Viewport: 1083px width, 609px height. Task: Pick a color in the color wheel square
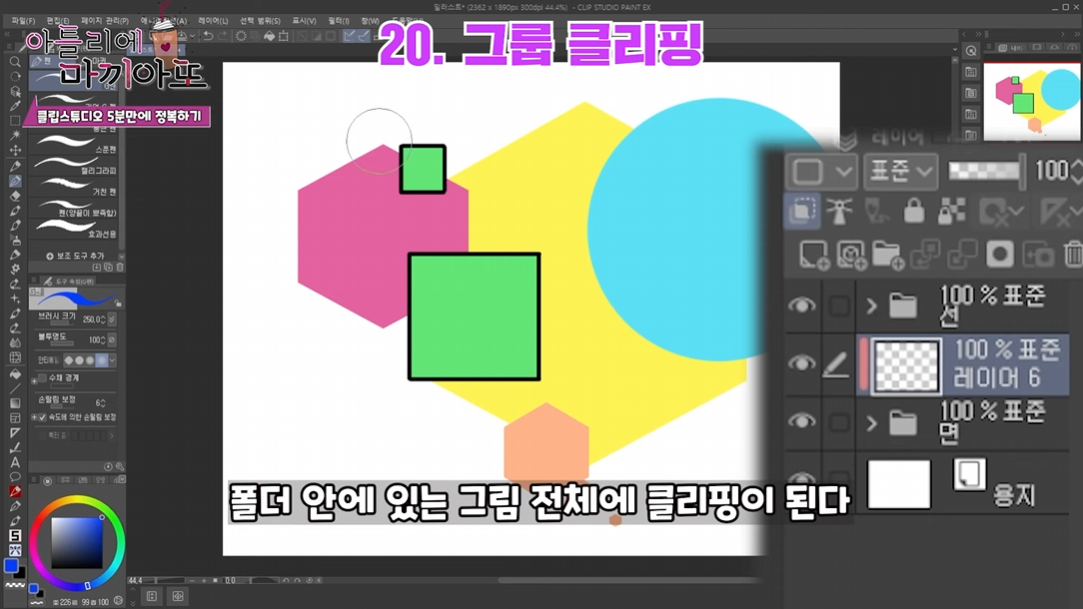77,543
